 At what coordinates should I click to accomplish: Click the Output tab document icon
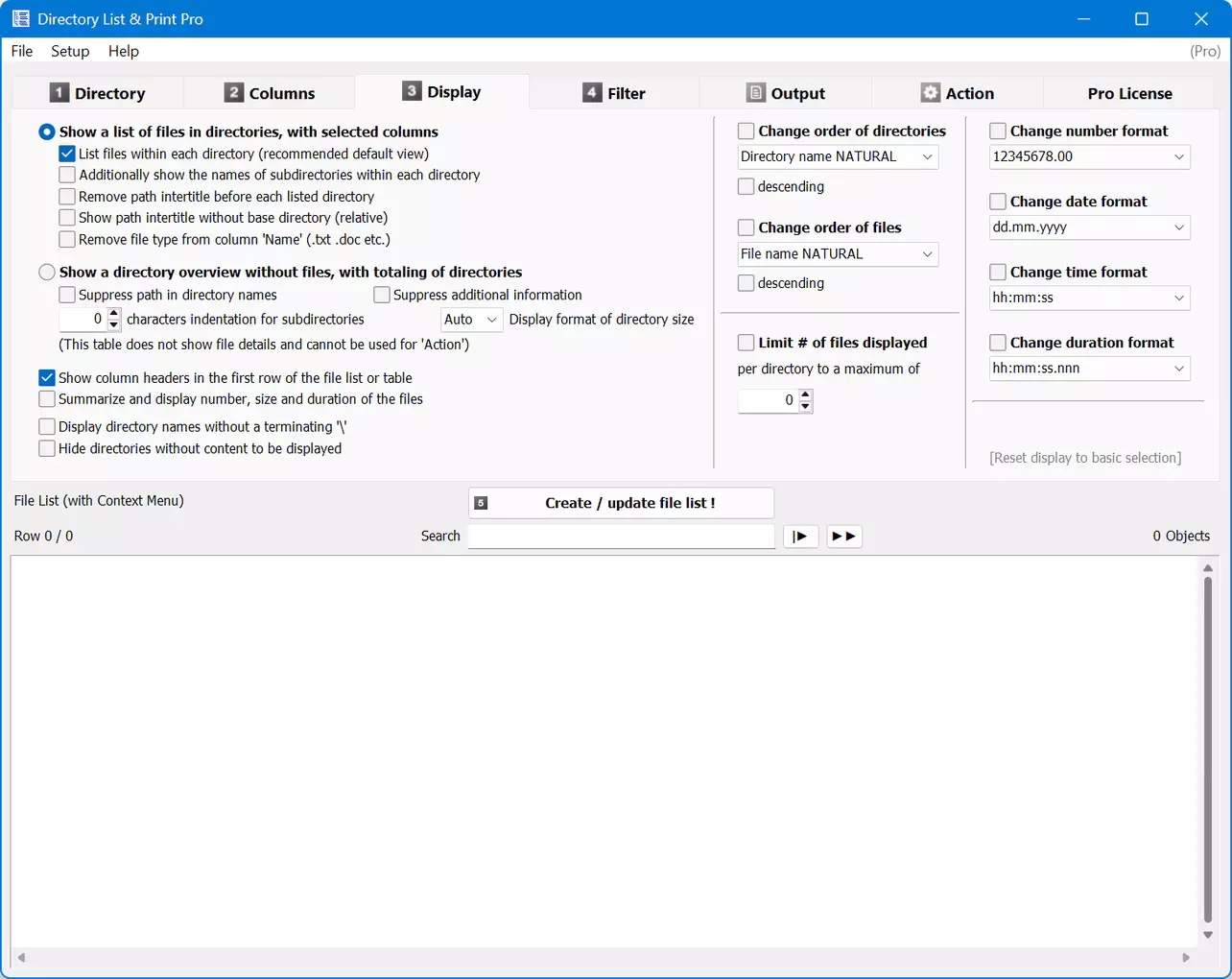(x=756, y=92)
